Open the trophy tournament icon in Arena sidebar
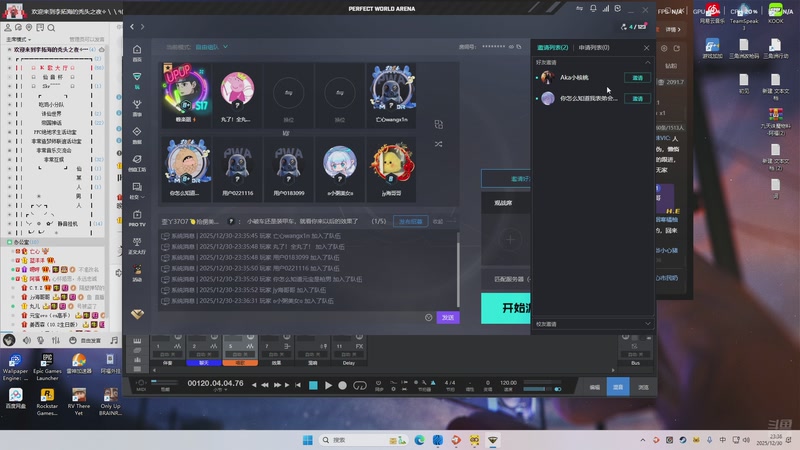 [137, 104]
